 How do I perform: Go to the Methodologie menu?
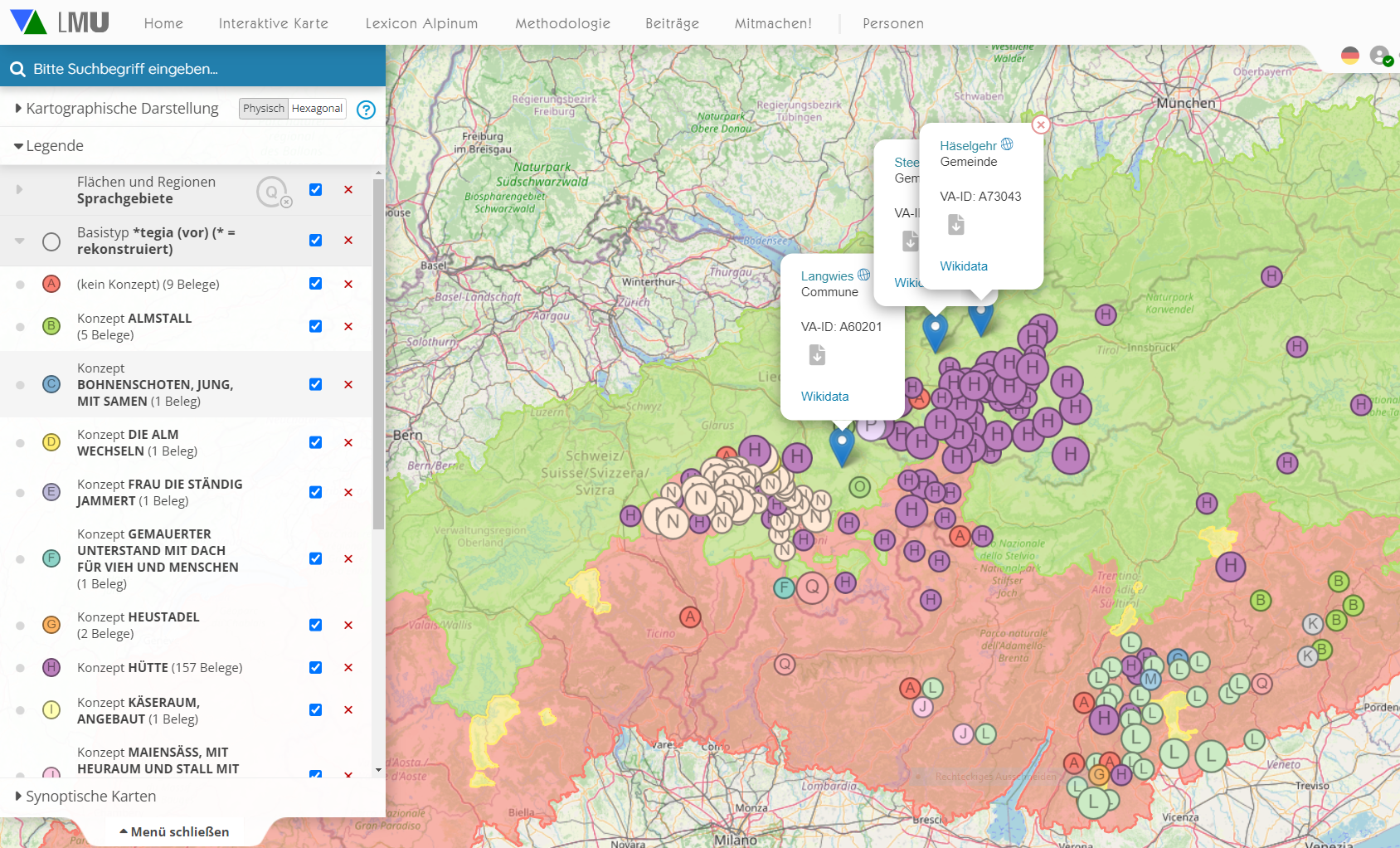pos(562,23)
